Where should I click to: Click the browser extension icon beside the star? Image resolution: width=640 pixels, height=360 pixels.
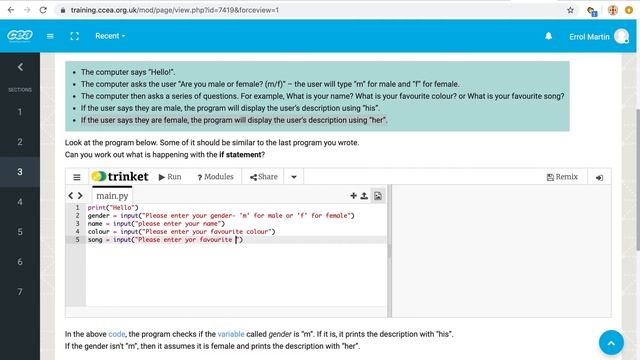[x=591, y=11]
